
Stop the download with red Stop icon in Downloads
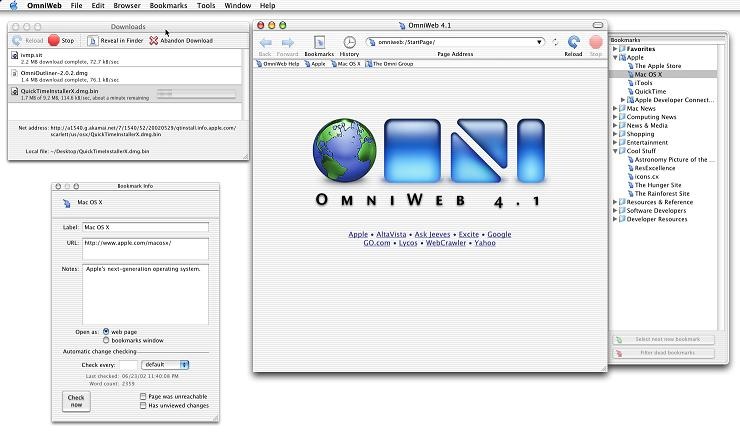54,41
